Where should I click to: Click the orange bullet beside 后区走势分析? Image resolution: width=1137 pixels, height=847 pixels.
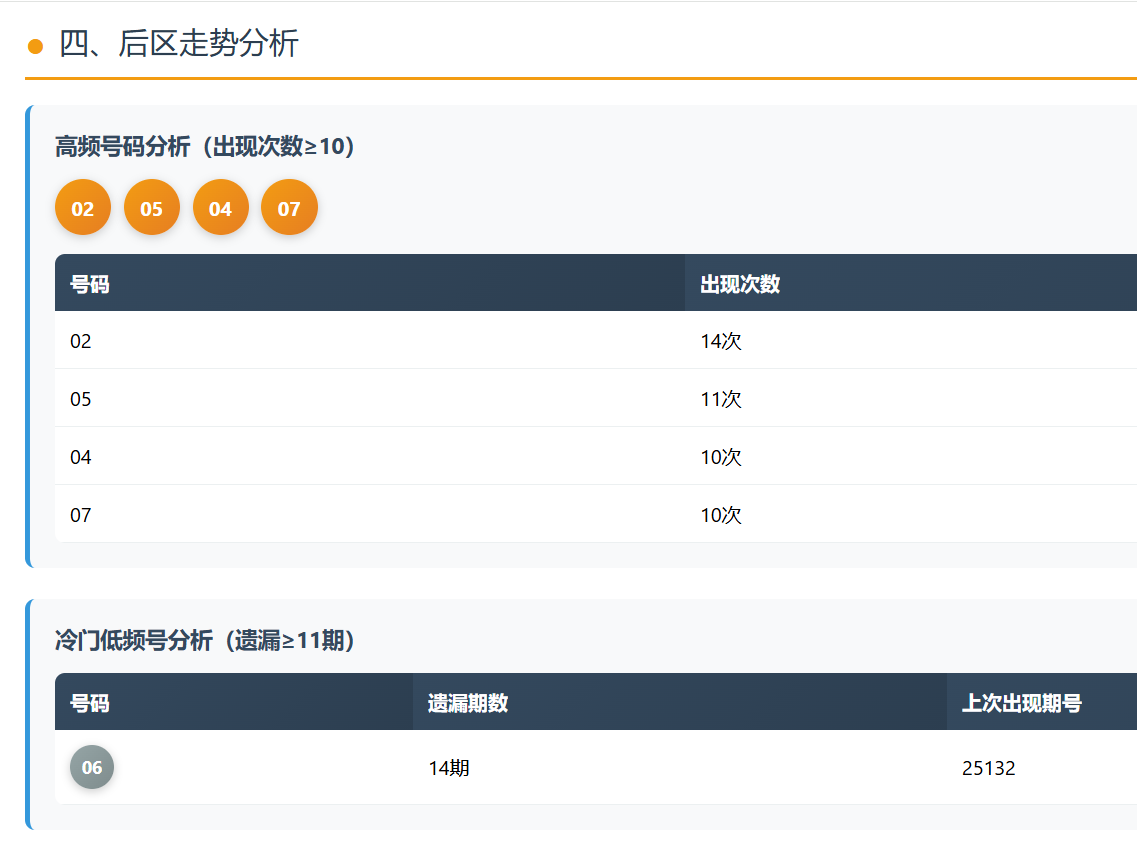pos(36,46)
